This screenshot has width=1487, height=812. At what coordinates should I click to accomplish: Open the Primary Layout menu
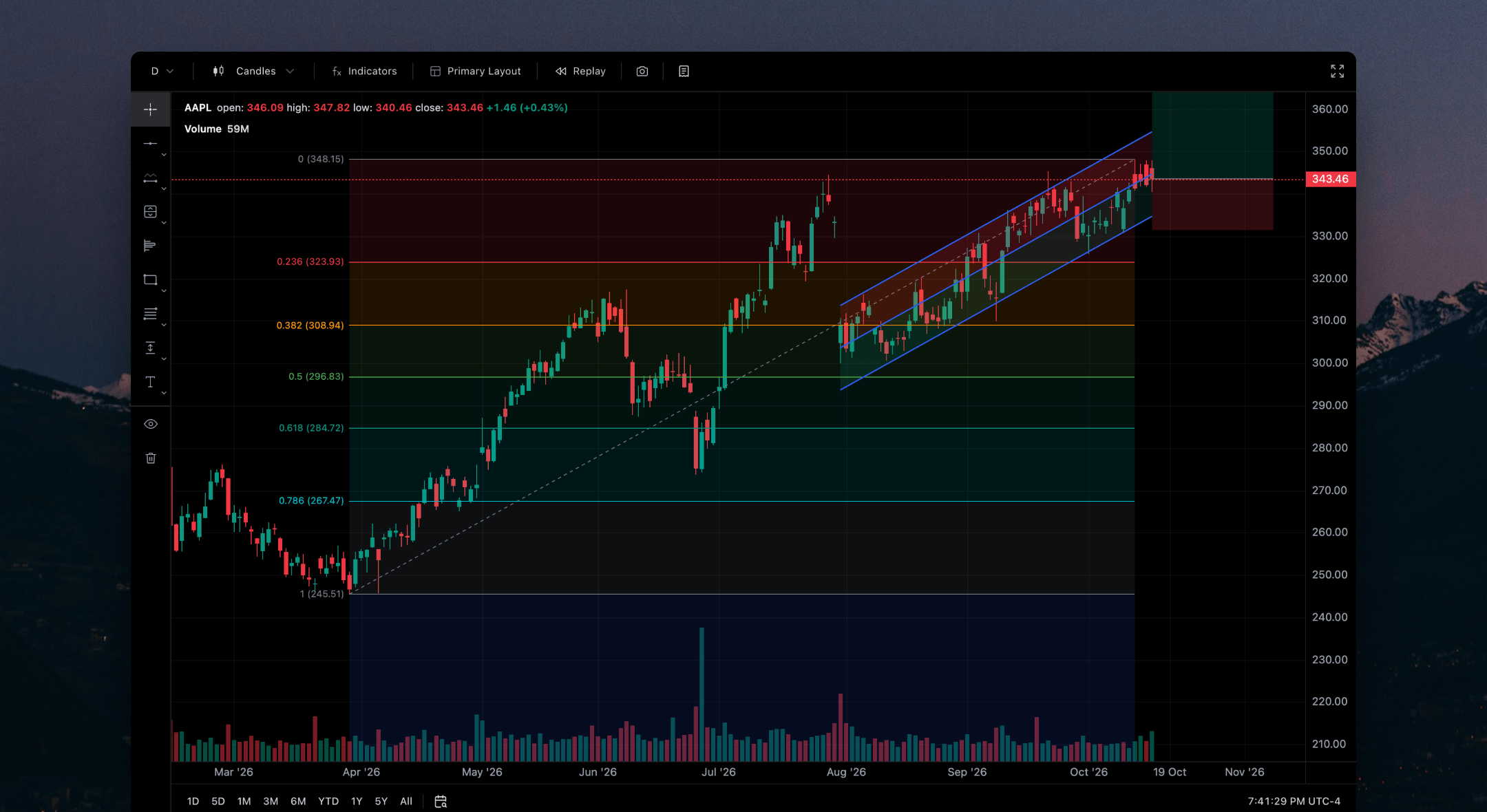[476, 71]
